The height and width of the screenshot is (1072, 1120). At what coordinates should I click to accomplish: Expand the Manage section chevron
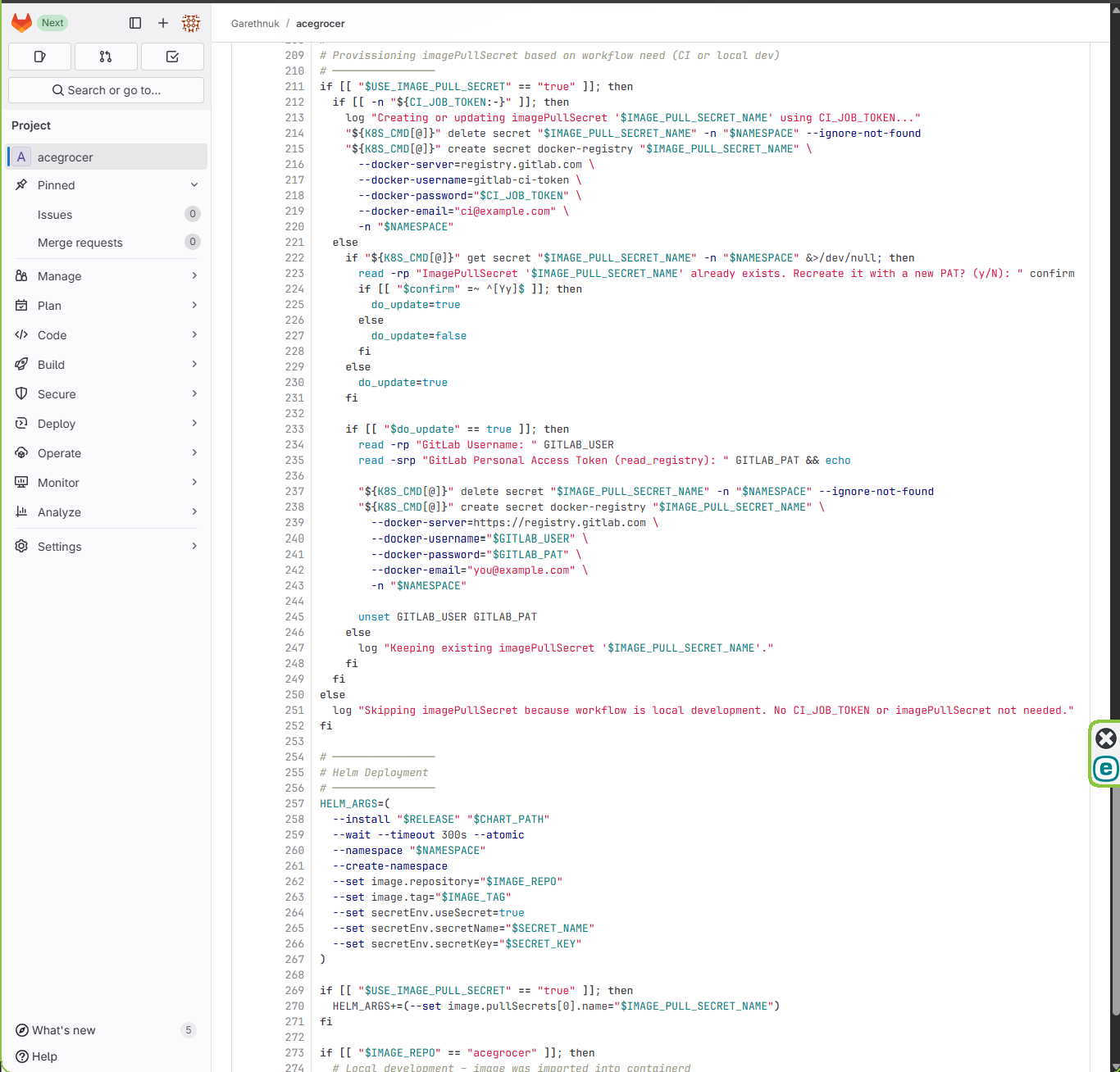[x=194, y=276]
